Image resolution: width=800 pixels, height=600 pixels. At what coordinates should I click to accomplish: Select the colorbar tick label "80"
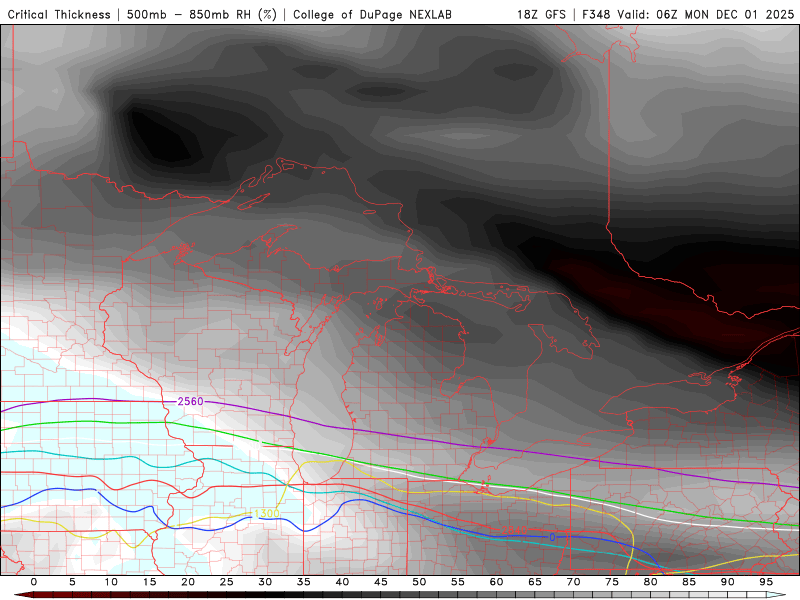(650, 582)
